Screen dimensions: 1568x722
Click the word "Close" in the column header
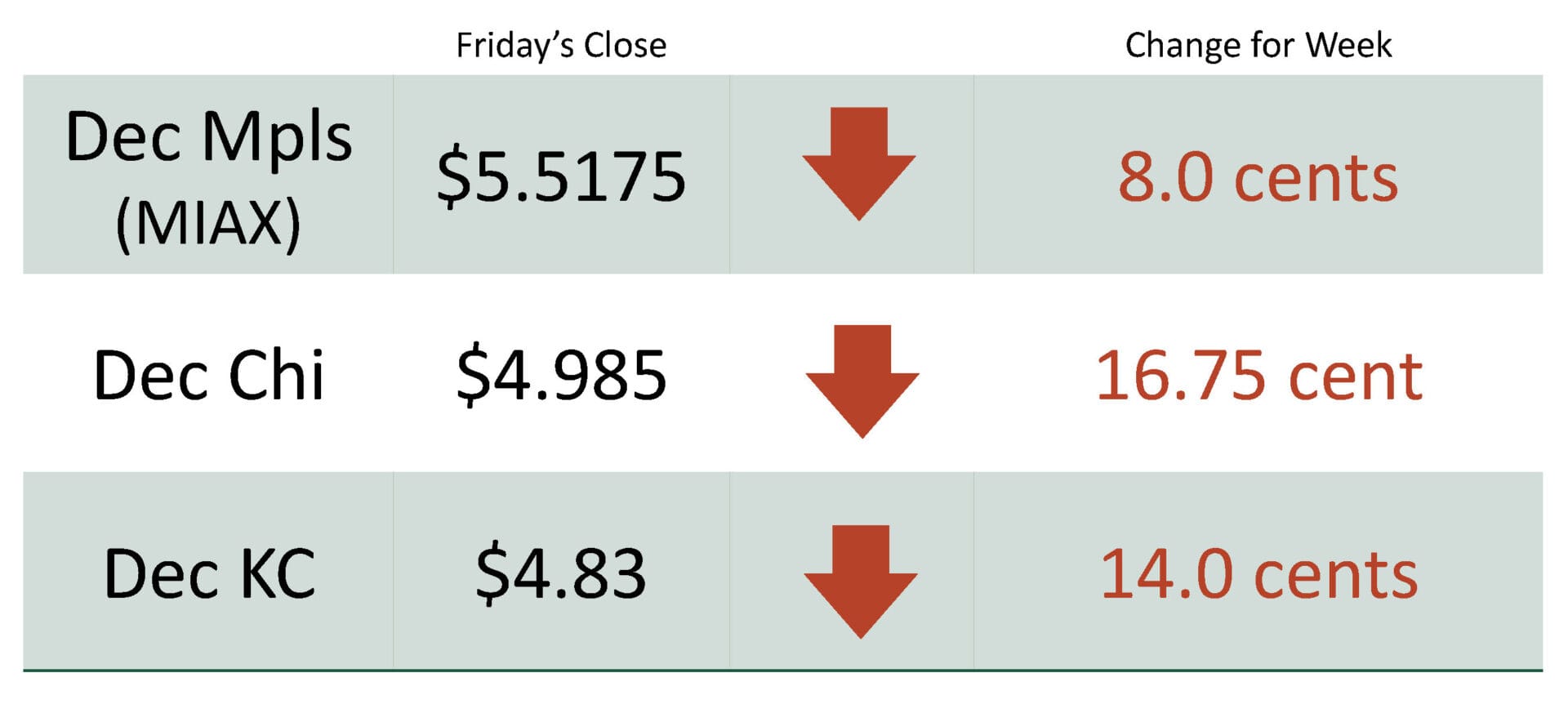[625, 46]
